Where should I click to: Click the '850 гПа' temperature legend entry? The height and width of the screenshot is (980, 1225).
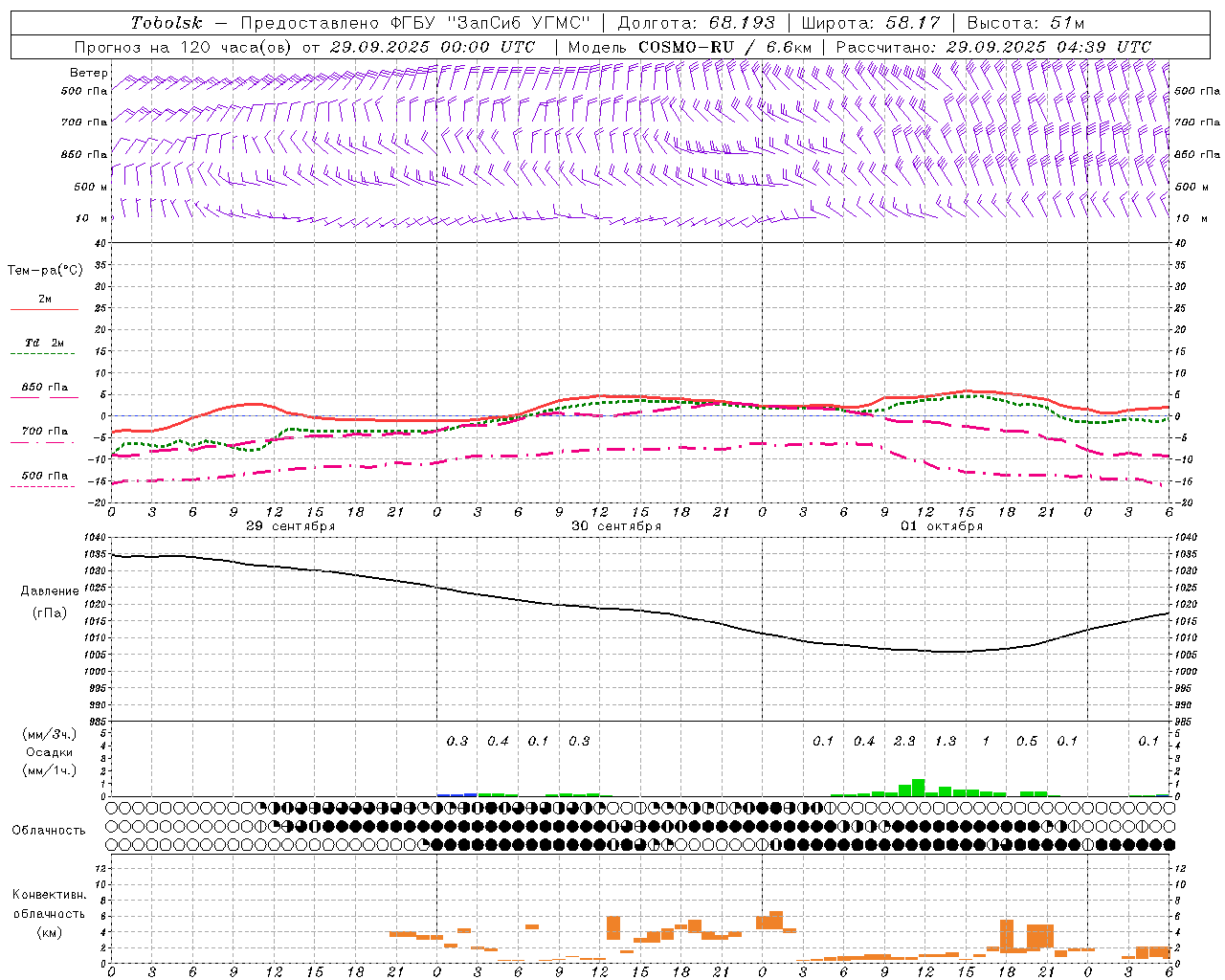(x=44, y=388)
